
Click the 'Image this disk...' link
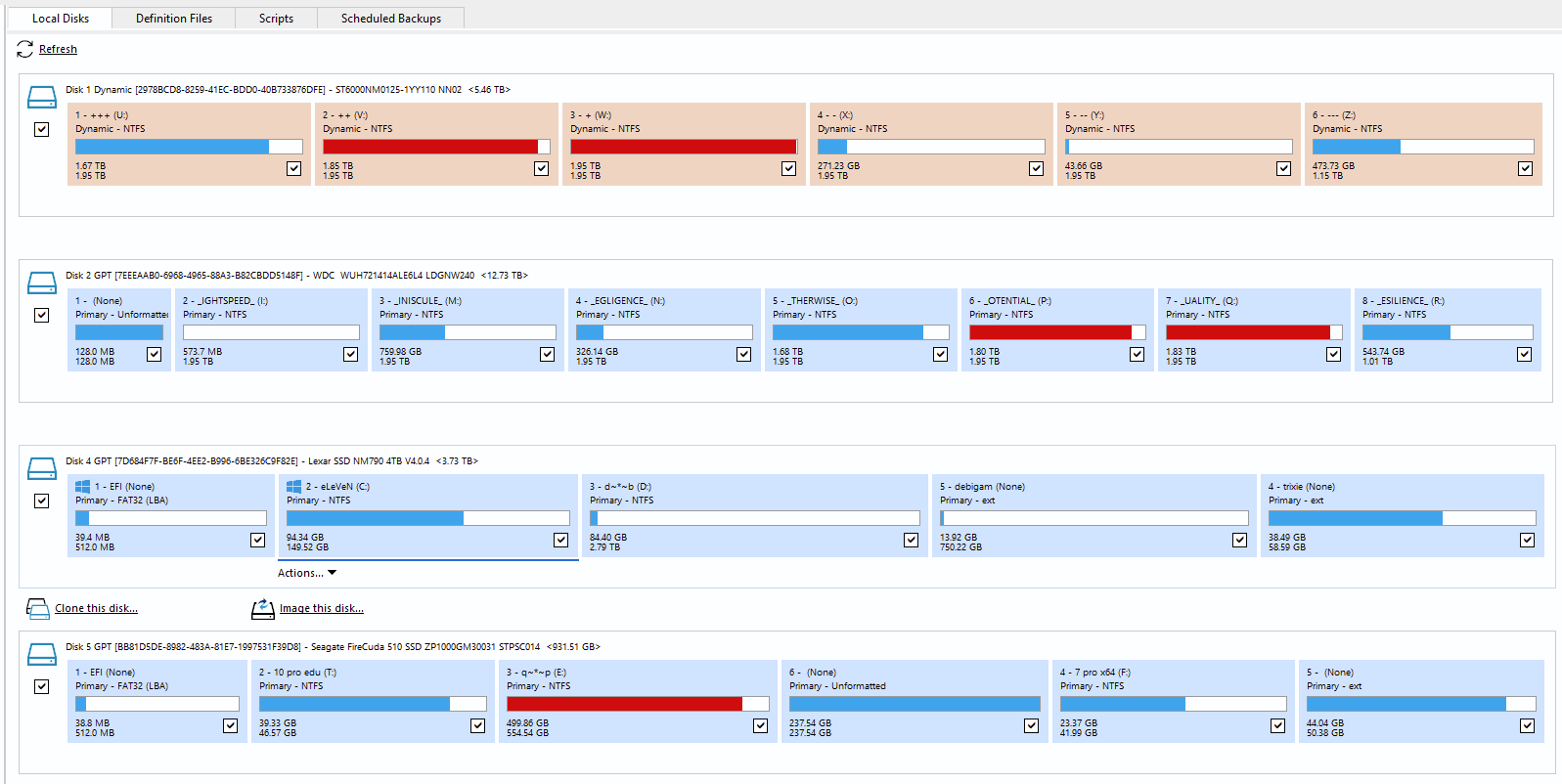[322, 608]
